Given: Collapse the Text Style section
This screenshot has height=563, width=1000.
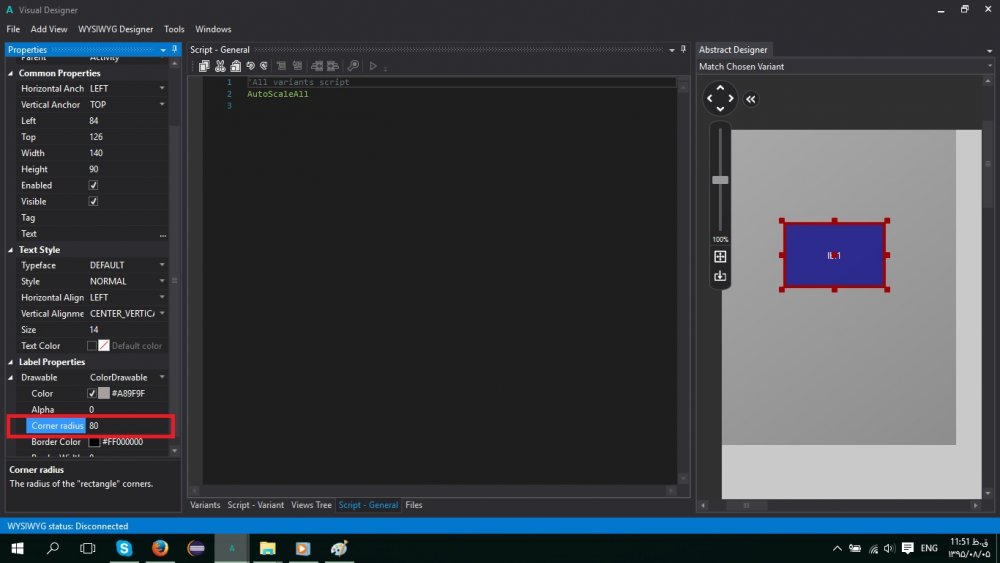Looking at the screenshot, I should (12, 250).
